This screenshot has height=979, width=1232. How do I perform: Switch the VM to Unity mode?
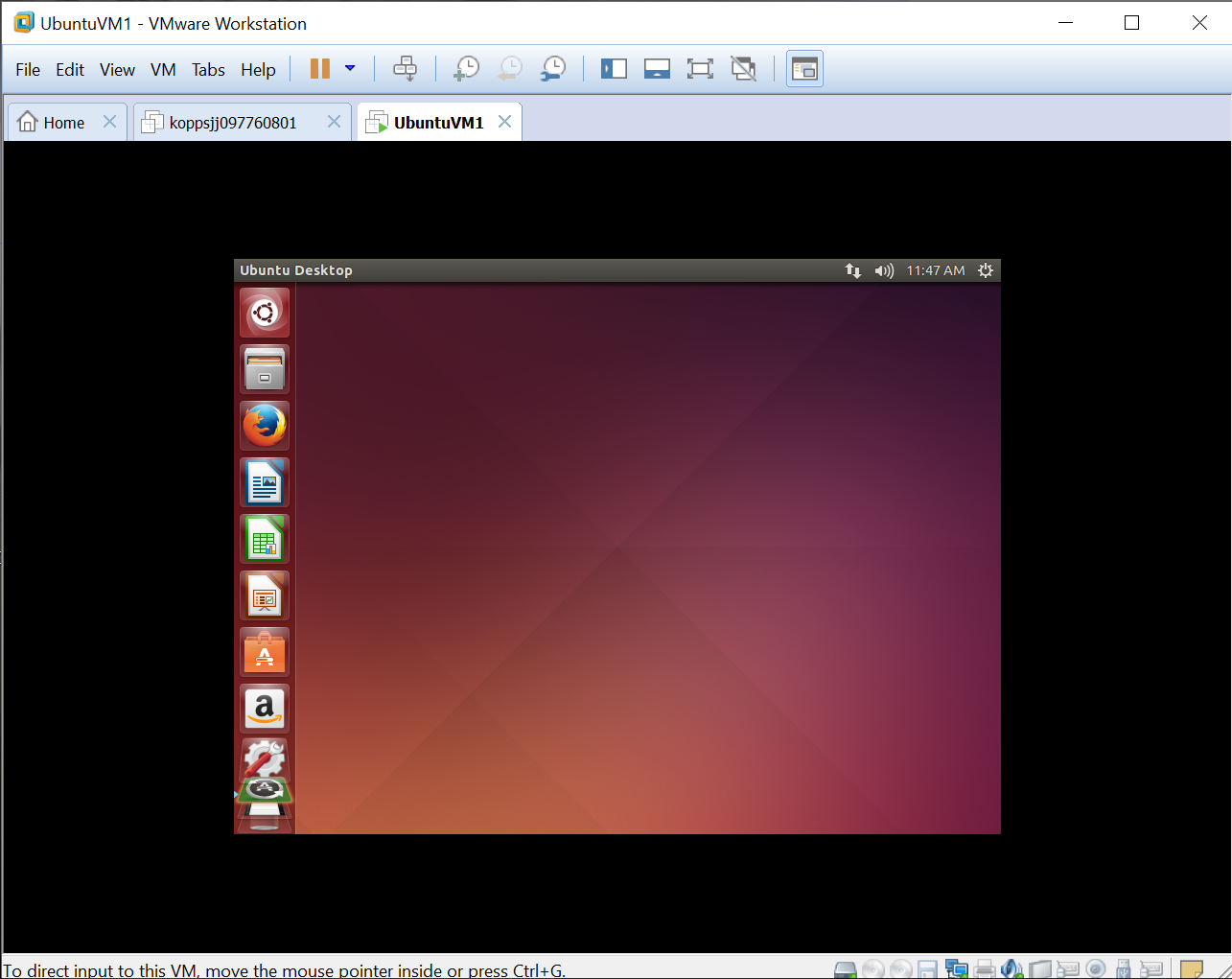click(x=743, y=68)
